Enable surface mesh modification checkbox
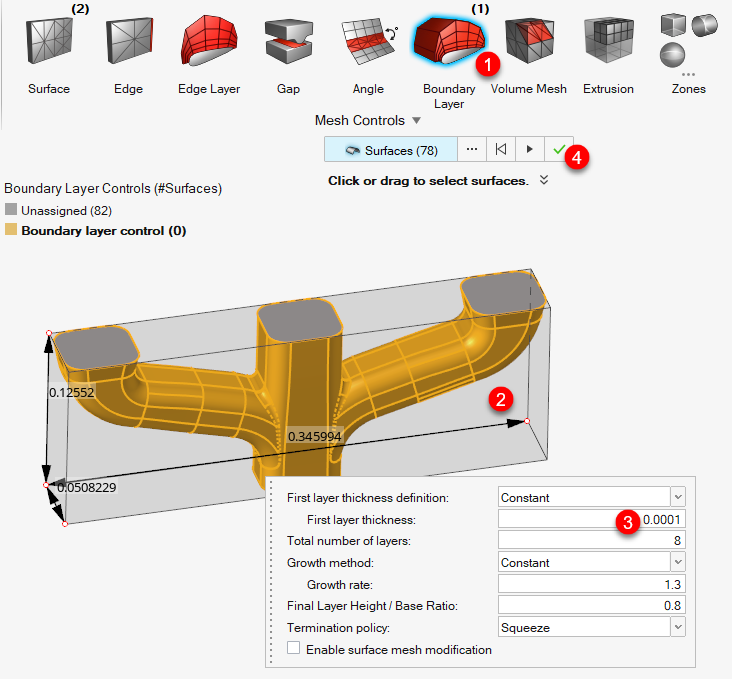This screenshot has height=679, width=732. pyautogui.click(x=294, y=649)
